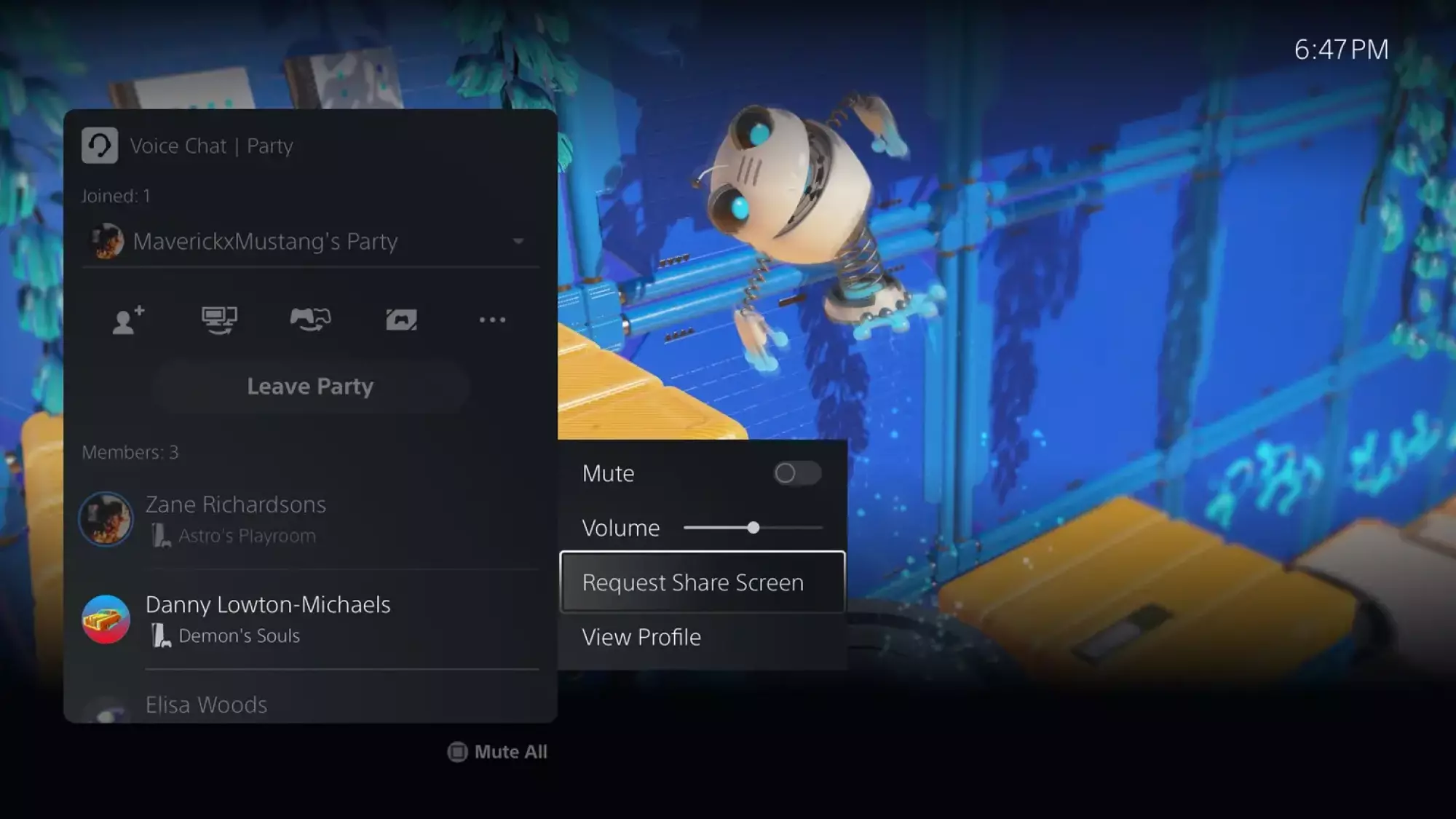
Task: Click the Voice Chat party icon
Action: 98,145
